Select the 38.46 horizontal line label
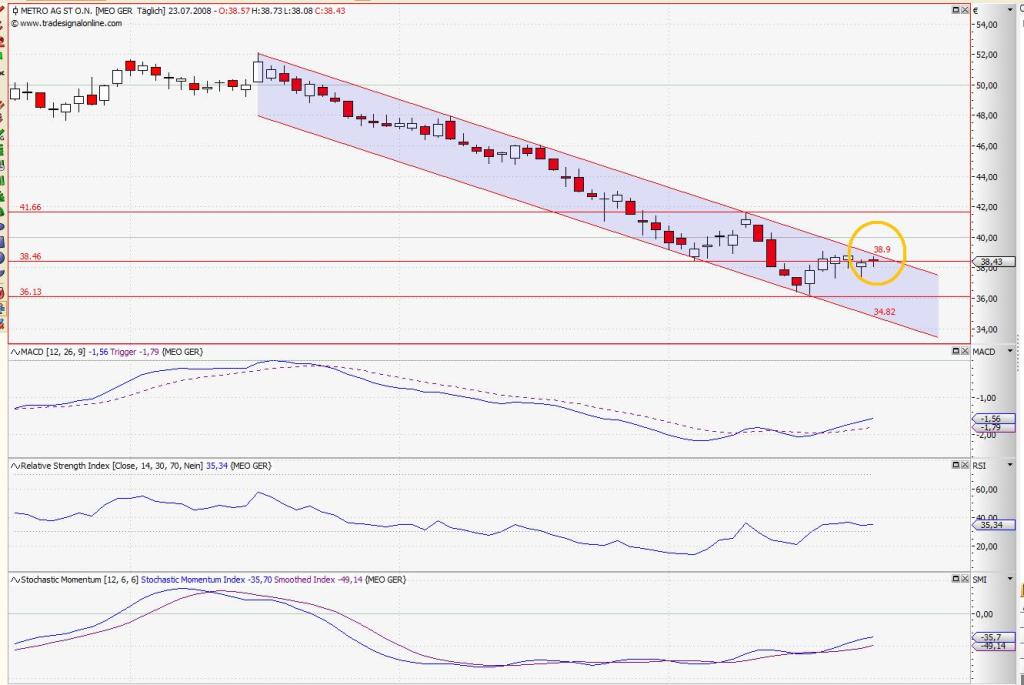Screen dimensions: 1024x685 [30, 257]
